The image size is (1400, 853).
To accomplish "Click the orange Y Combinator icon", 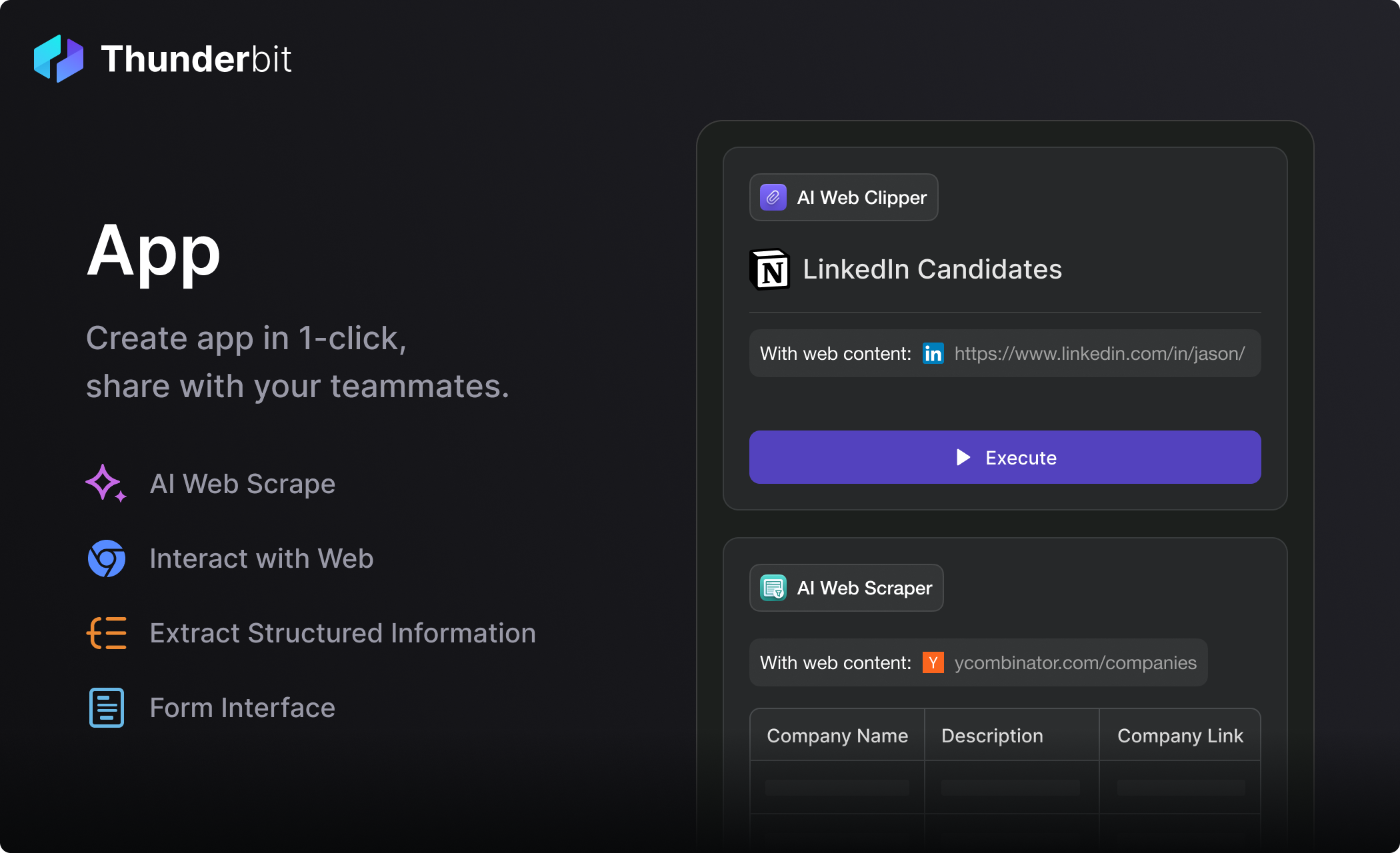I will tap(933, 662).
